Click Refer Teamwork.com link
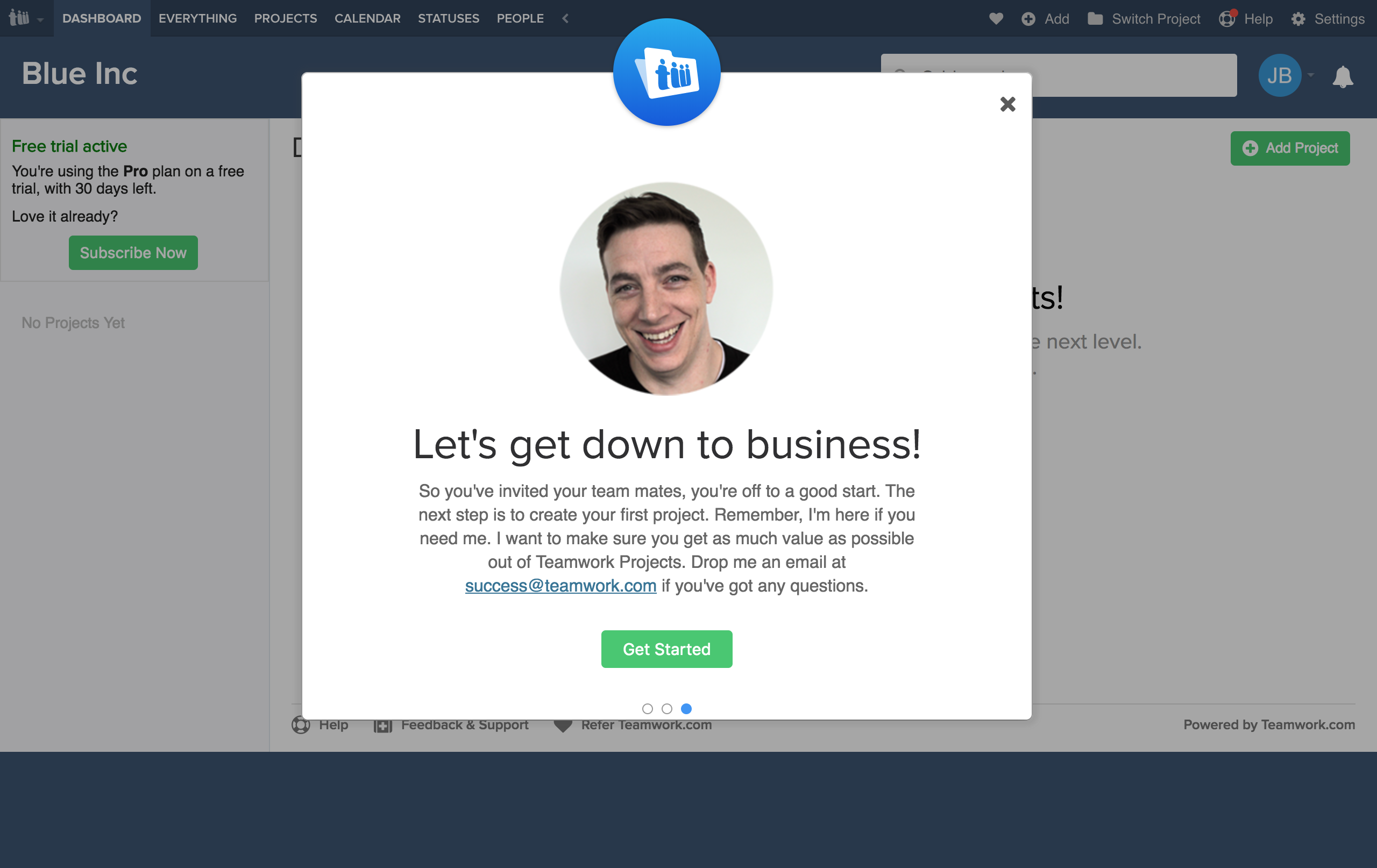This screenshot has height=868, width=1377. coord(633,724)
